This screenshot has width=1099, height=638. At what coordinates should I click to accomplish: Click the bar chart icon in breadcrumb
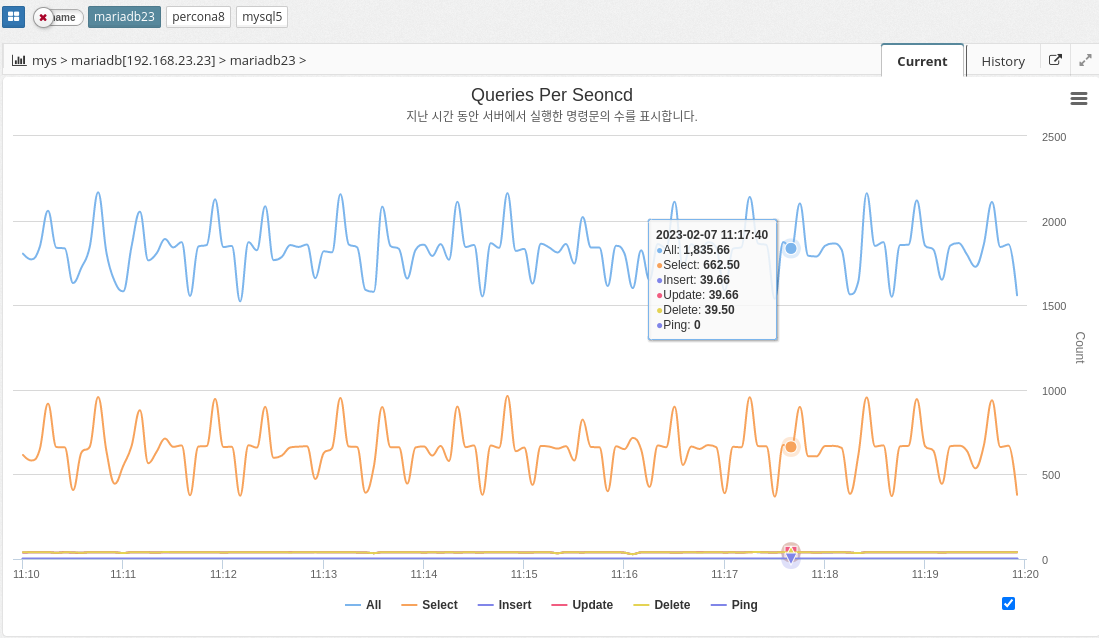point(19,60)
